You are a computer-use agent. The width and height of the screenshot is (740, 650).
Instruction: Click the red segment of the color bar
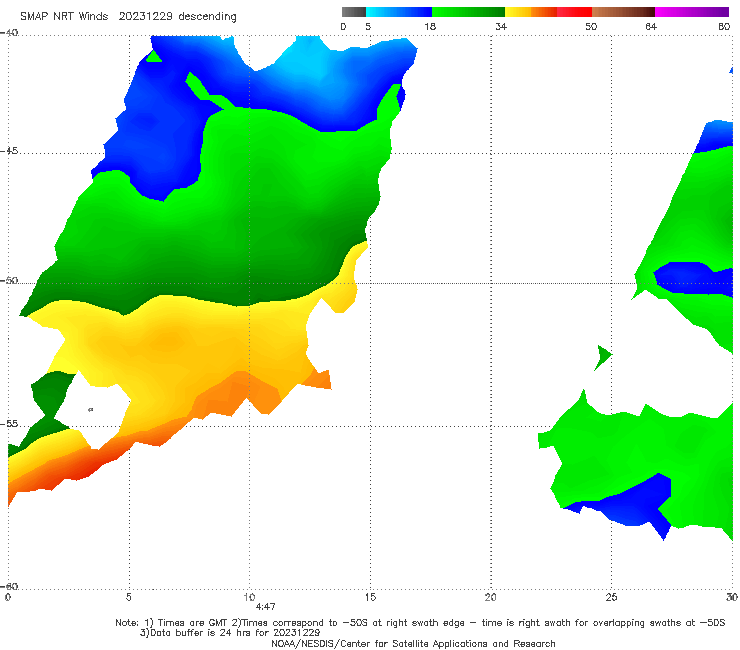pyautogui.click(x=574, y=12)
